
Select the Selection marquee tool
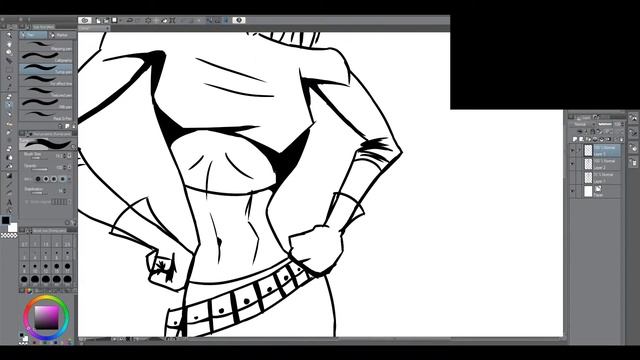pyautogui.click(x=9, y=69)
